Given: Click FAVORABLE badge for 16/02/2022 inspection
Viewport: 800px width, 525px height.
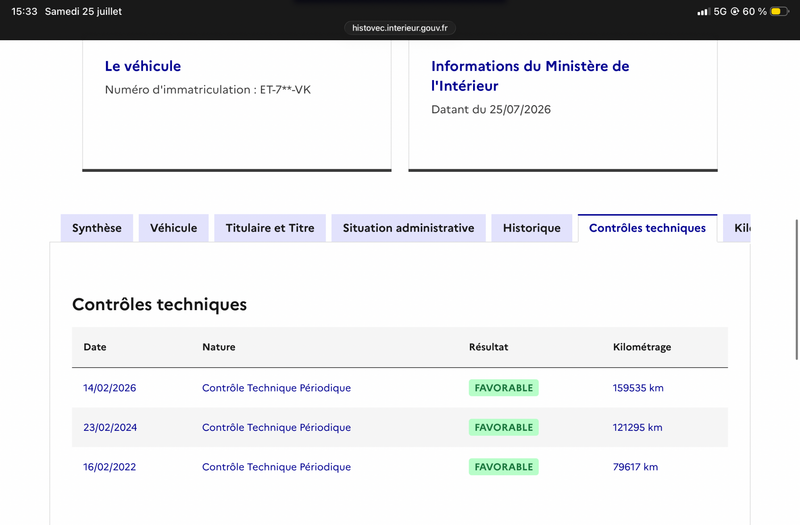Looking at the screenshot, I should click(504, 467).
